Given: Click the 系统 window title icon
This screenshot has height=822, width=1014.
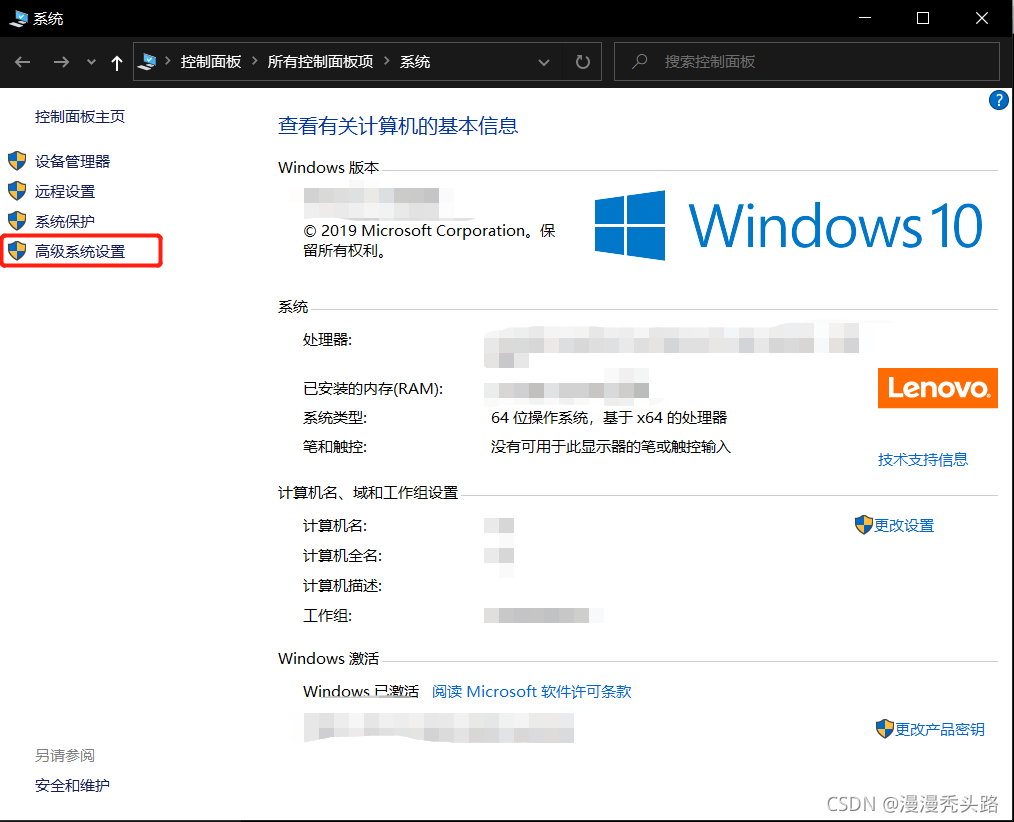Looking at the screenshot, I should click(x=19, y=18).
